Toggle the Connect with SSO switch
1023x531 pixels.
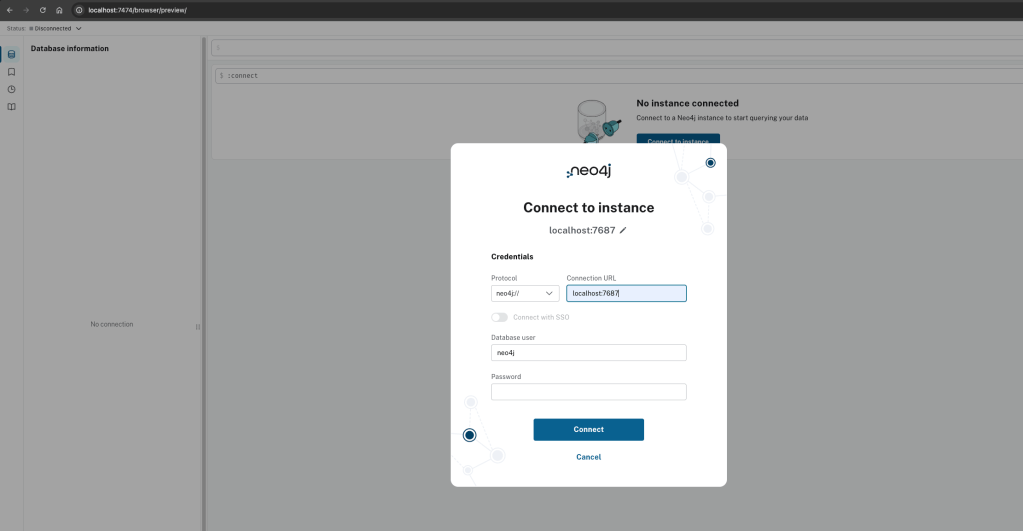499,317
